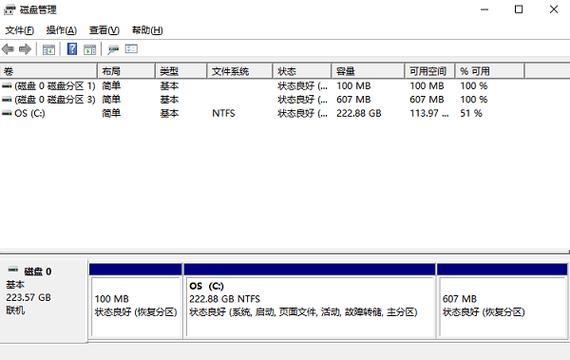The height and width of the screenshot is (360, 570).
Task: Minimize the Disk Management window
Action: (x=484, y=9)
